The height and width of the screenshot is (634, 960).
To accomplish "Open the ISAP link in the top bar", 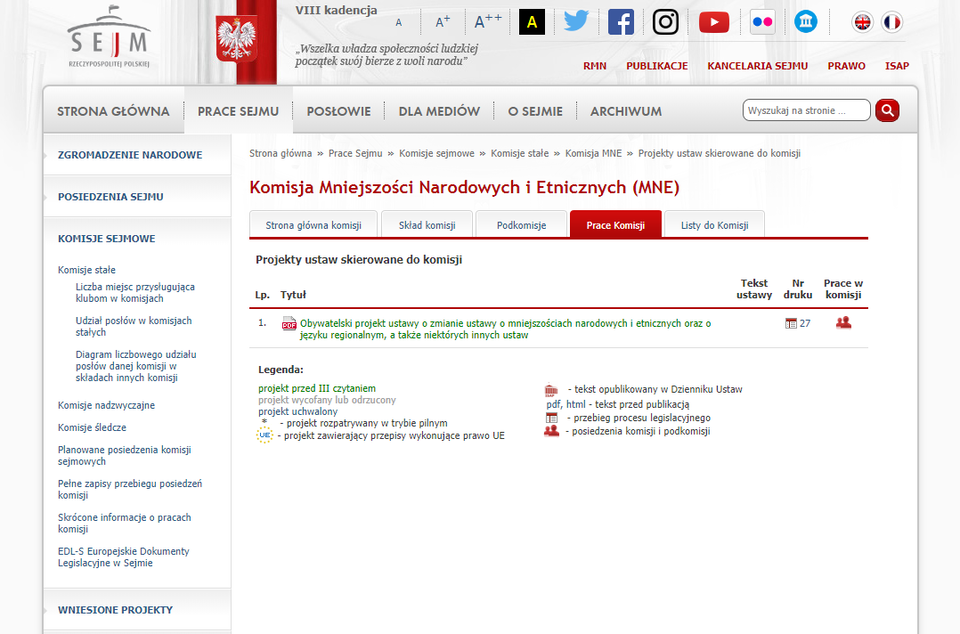I will click(897, 66).
